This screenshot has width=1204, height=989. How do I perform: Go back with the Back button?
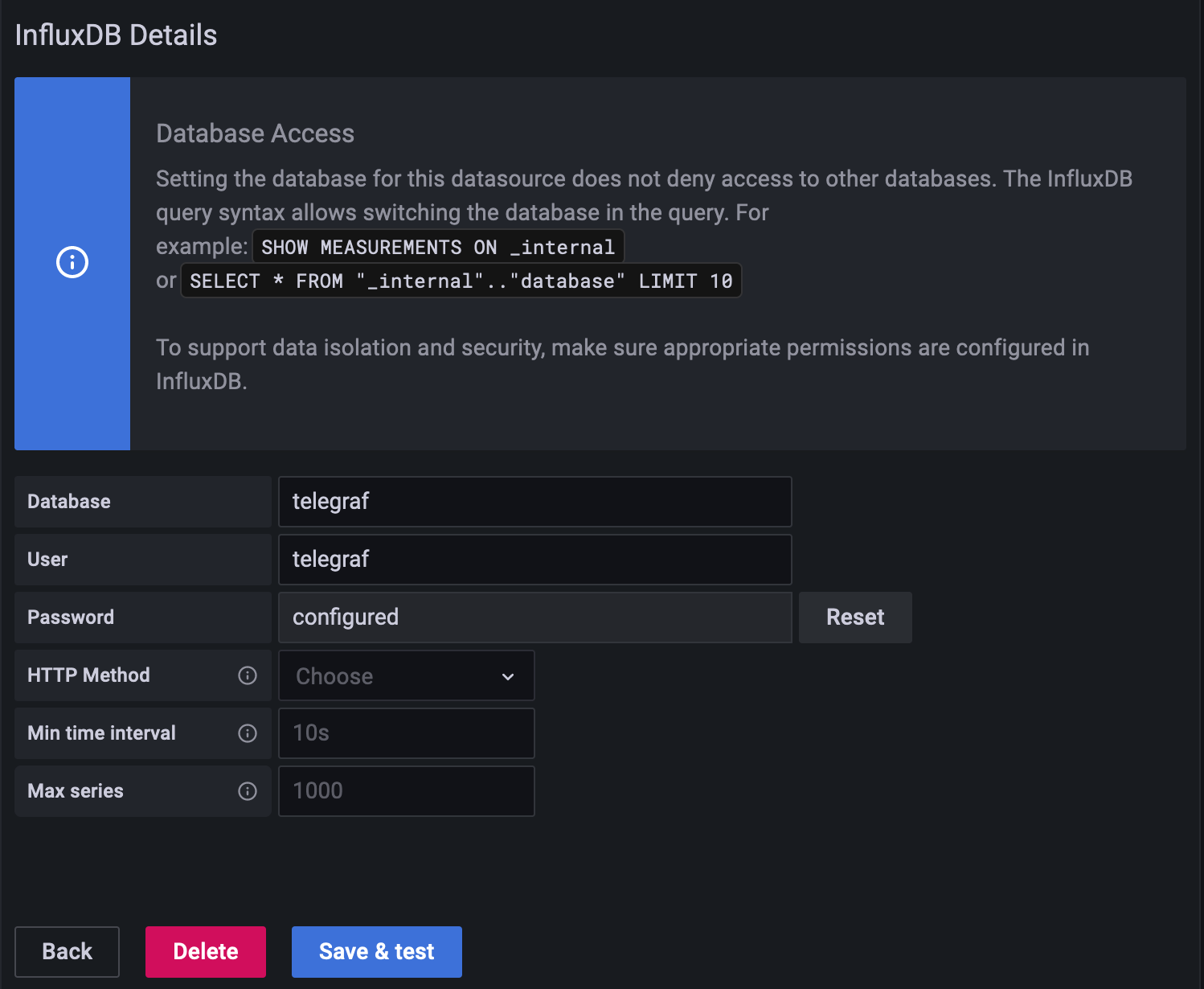point(67,952)
